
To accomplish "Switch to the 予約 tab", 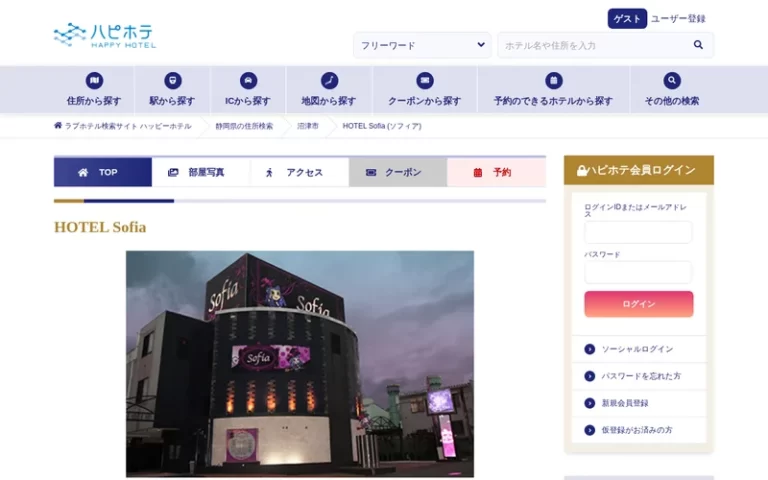I will [496, 172].
